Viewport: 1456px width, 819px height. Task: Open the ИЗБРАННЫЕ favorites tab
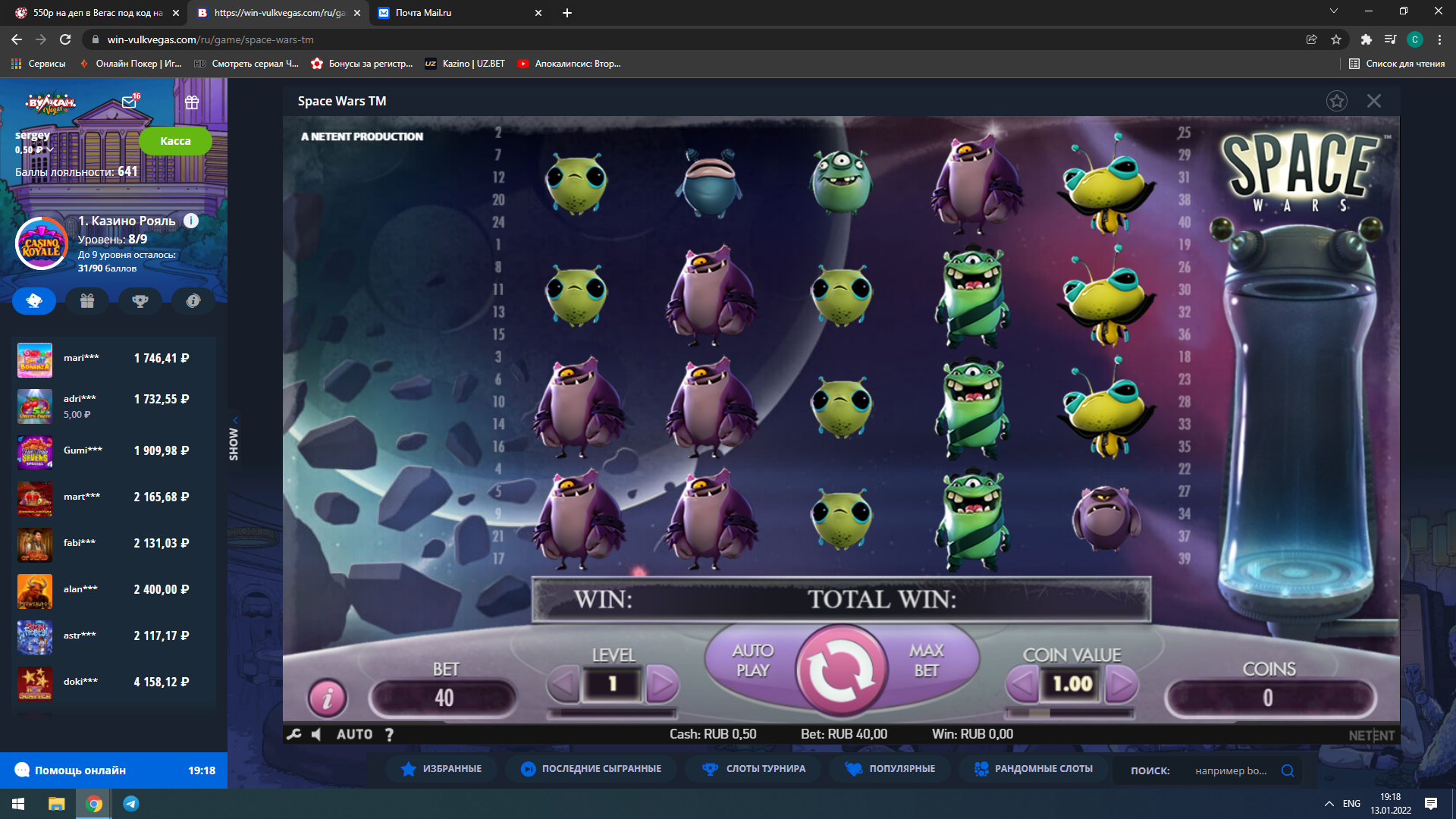point(441,769)
